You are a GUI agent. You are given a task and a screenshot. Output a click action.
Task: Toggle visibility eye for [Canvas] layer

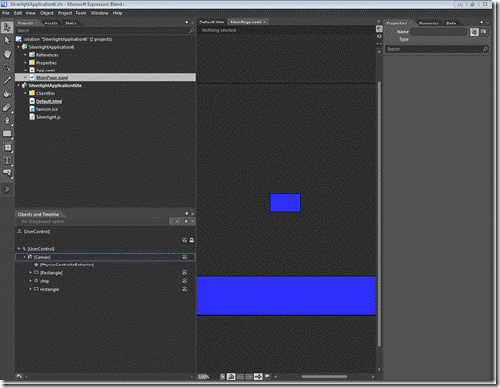click(x=184, y=257)
